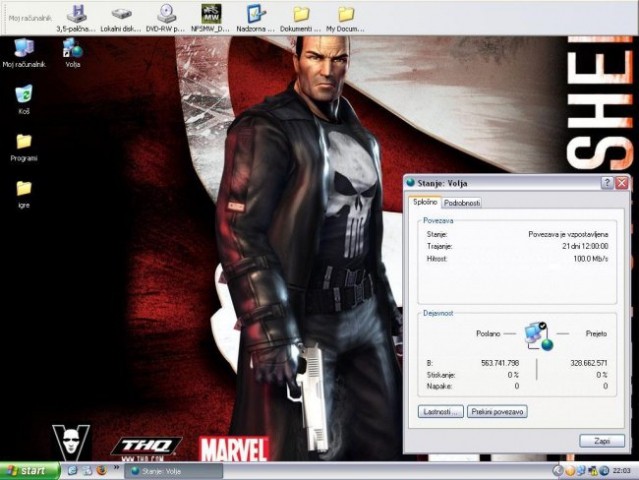Click the Zapri button
The width and height of the screenshot is (639, 480).
pyautogui.click(x=602, y=441)
